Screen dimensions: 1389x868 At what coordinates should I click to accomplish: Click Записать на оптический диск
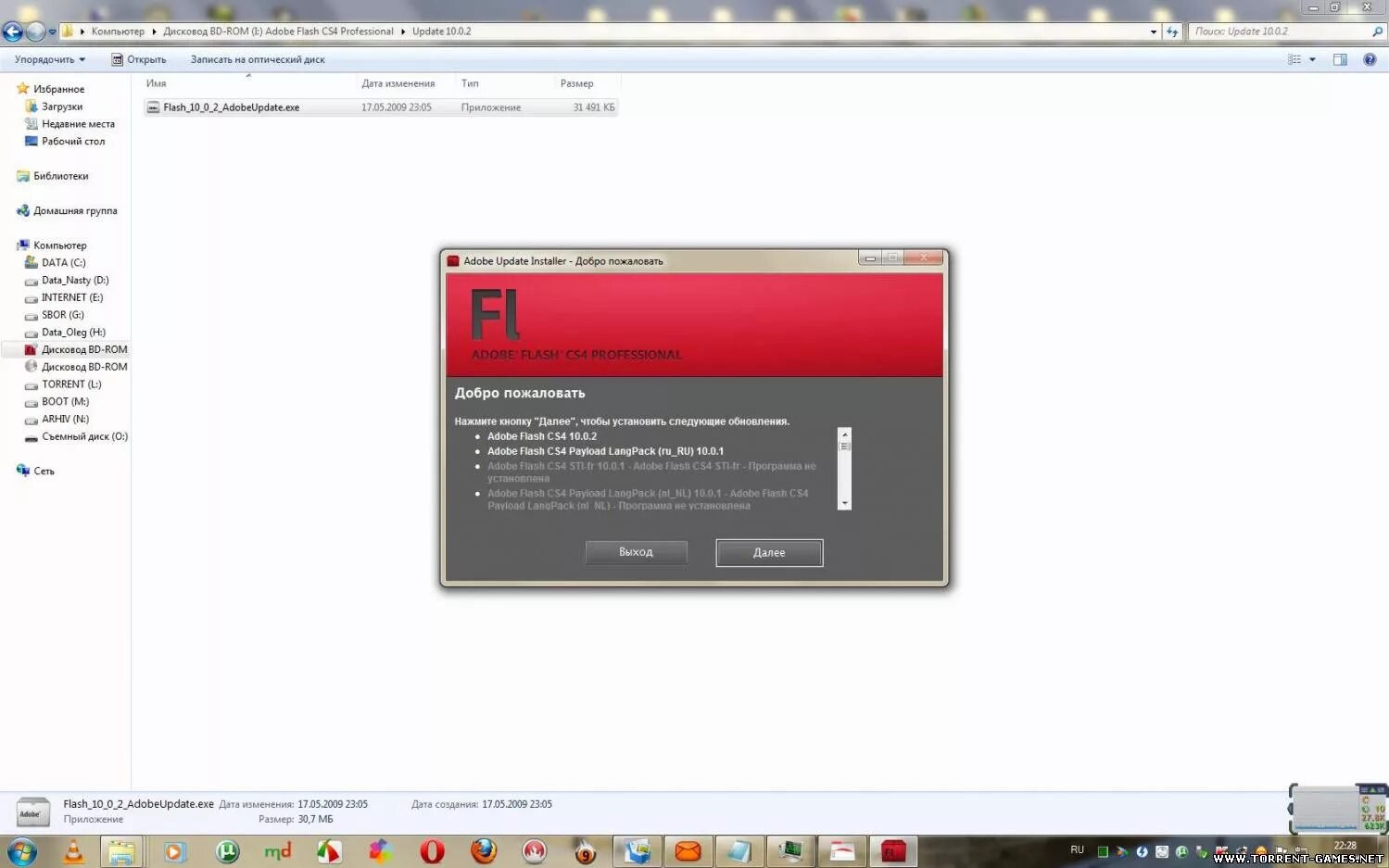point(258,59)
